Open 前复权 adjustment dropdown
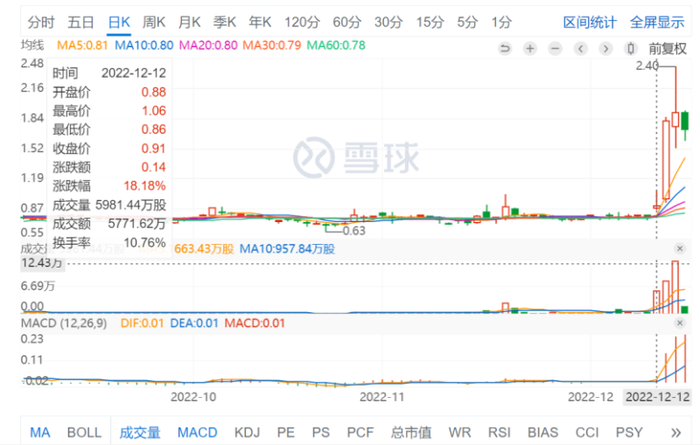This screenshot has height=445, width=700. pos(667,48)
